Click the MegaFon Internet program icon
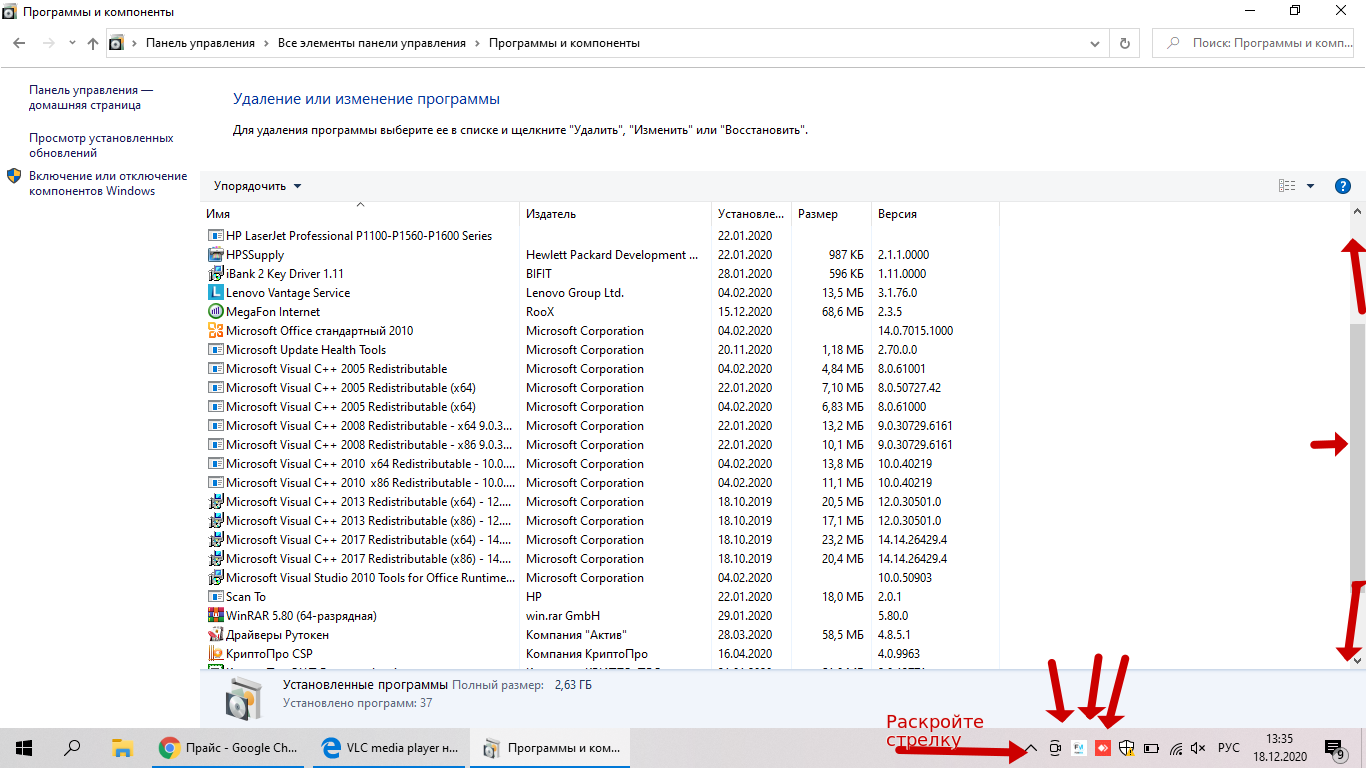Image resolution: width=1366 pixels, height=768 pixels. coord(215,312)
